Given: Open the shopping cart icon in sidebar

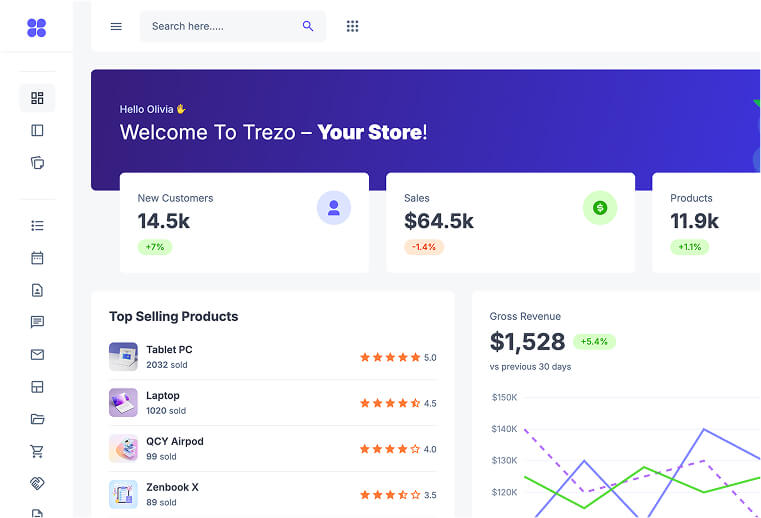Looking at the screenshot, I should (37, 451).
